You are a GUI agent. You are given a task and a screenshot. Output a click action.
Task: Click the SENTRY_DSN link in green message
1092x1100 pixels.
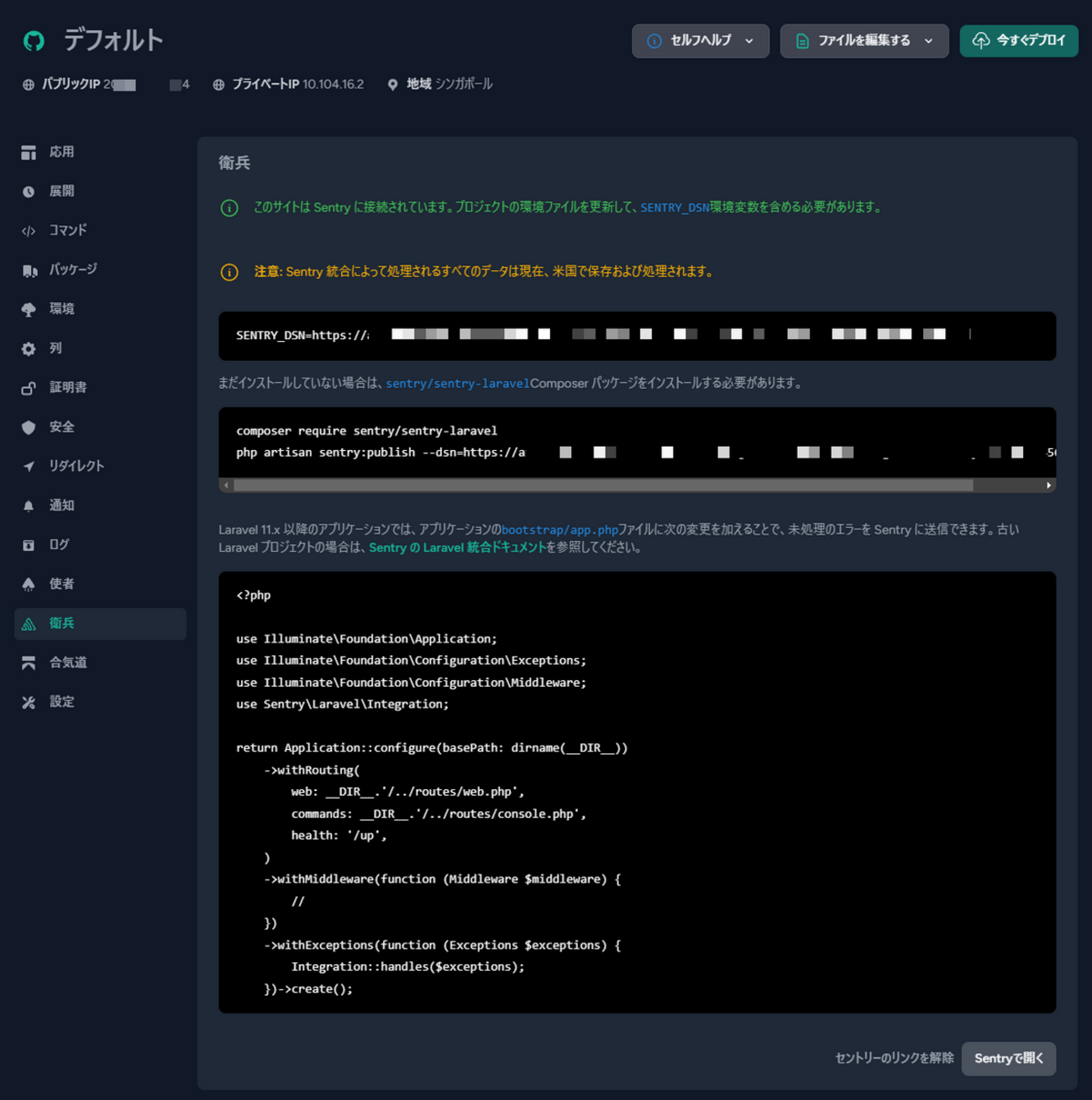point(675,207)
